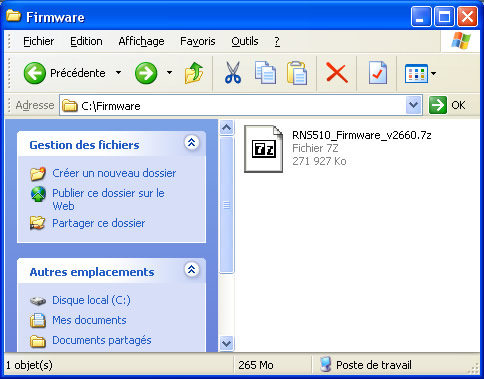Click the Mes documents folder icon
This screenshot has height=379, width=484.
click(x=38, y=320)
